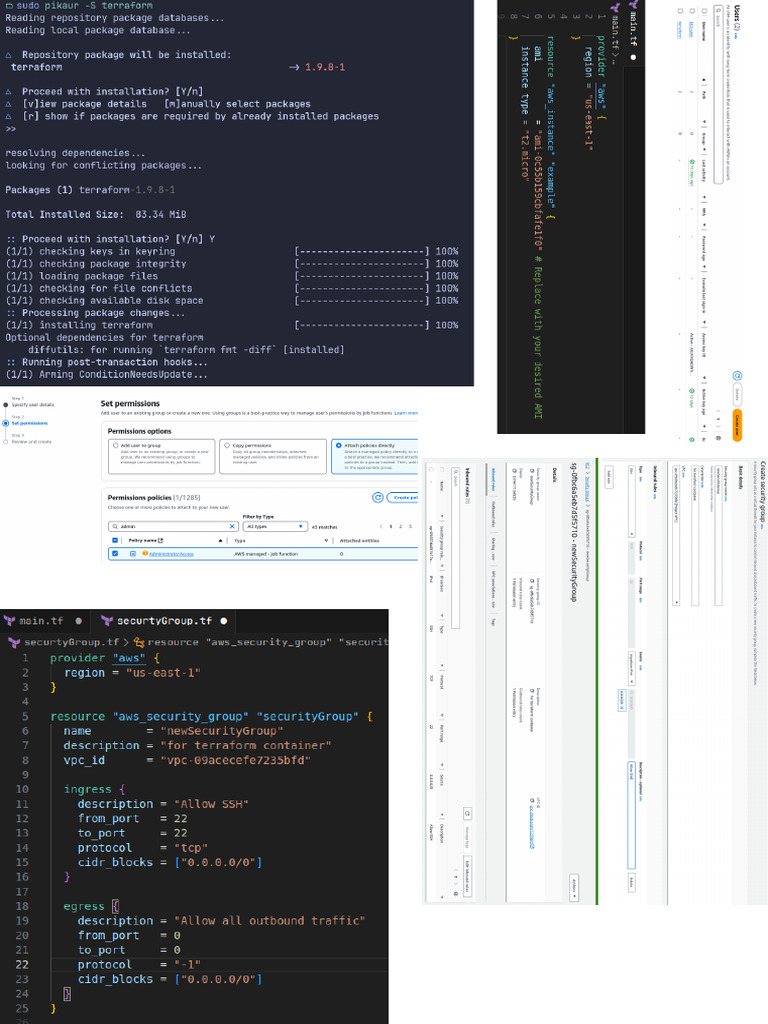Viewport: 768px width, 1024px height.
Task: Click unsaved dot on securtyGroup.tf tab
Action: tap(224, 621)
